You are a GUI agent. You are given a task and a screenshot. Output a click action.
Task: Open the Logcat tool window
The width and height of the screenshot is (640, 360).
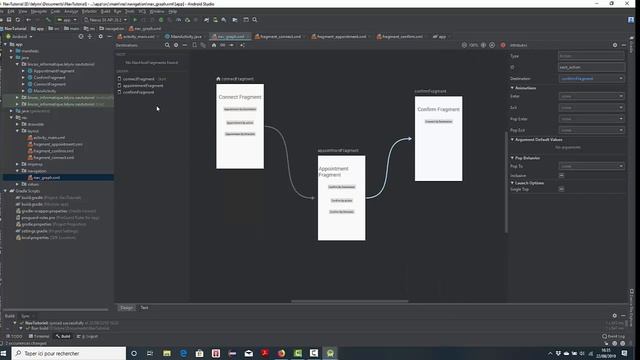pos(88,336)
